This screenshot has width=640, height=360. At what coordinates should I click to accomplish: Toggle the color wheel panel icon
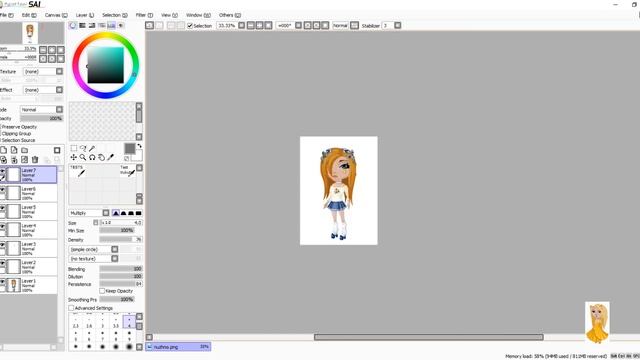pyautogui.click(x=73, y=25)
